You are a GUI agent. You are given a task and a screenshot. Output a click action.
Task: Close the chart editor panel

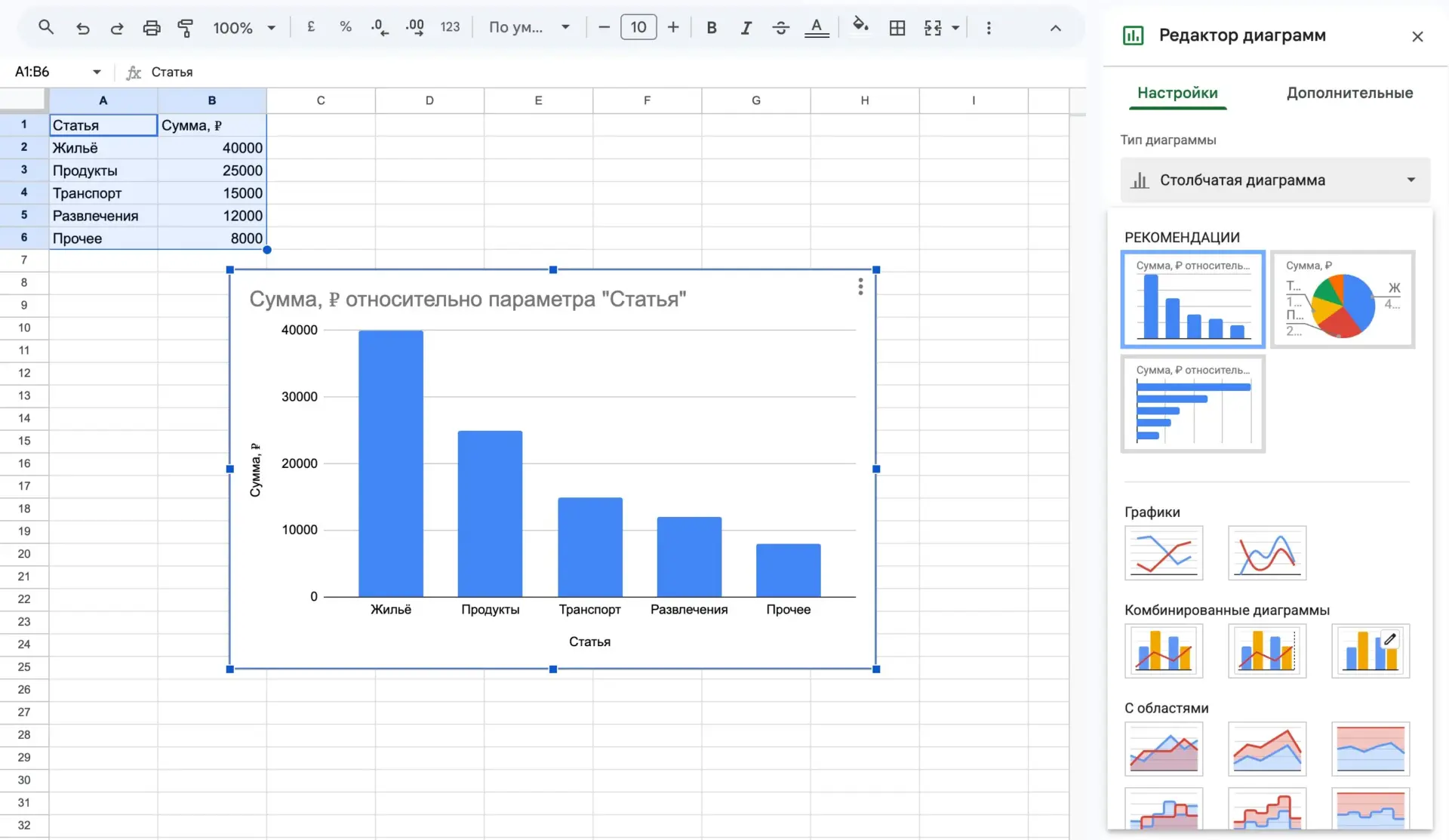pos(1417,36)
